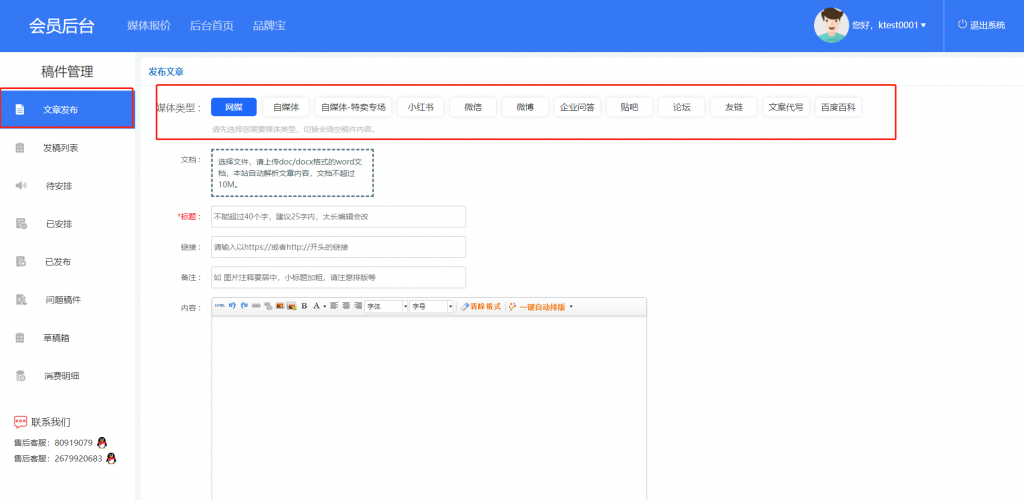Go to 后台首页 in top navigation
1024x500 pixels.
pos(212,25)
